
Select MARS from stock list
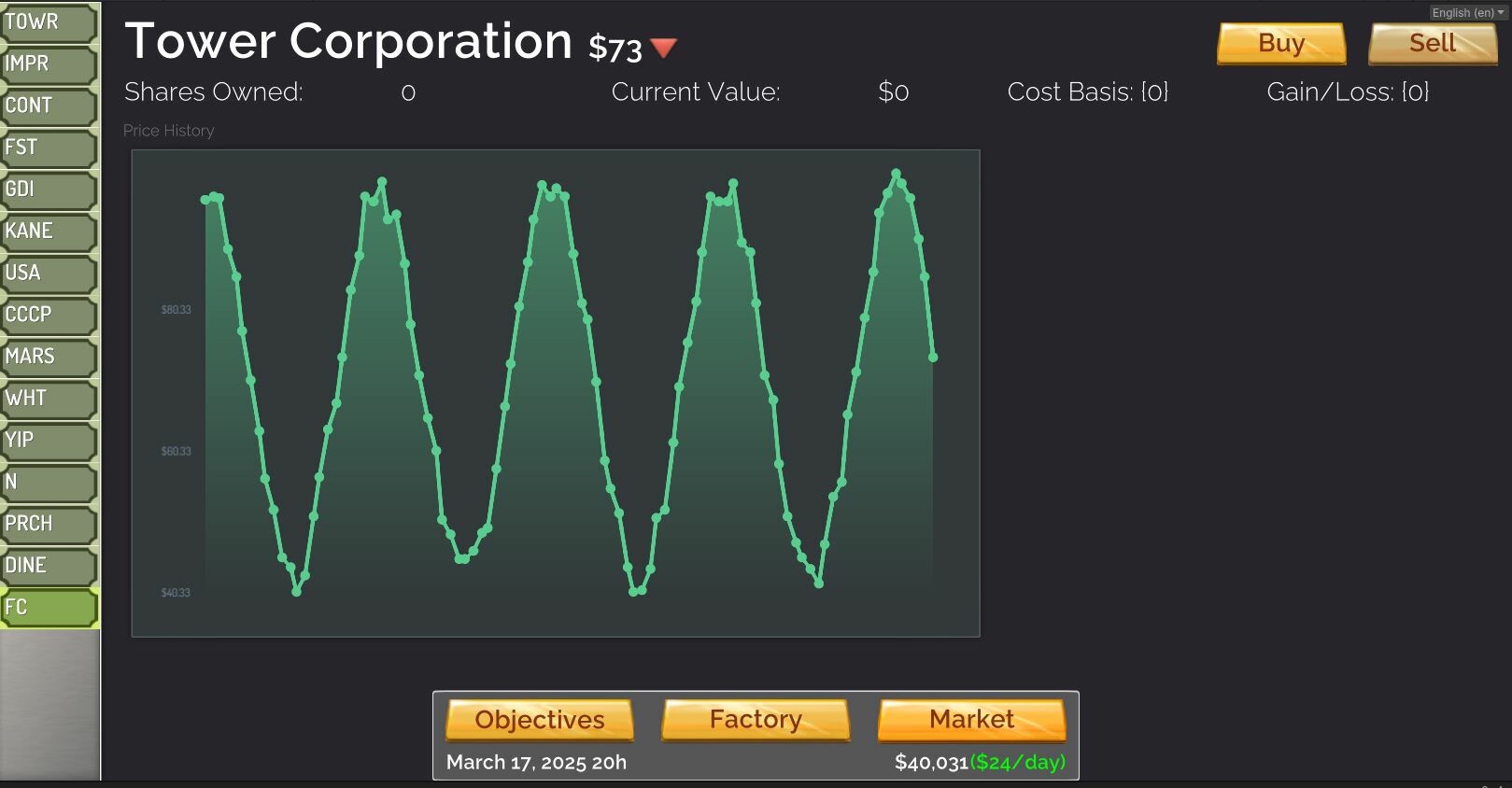(x=49, y=357)
